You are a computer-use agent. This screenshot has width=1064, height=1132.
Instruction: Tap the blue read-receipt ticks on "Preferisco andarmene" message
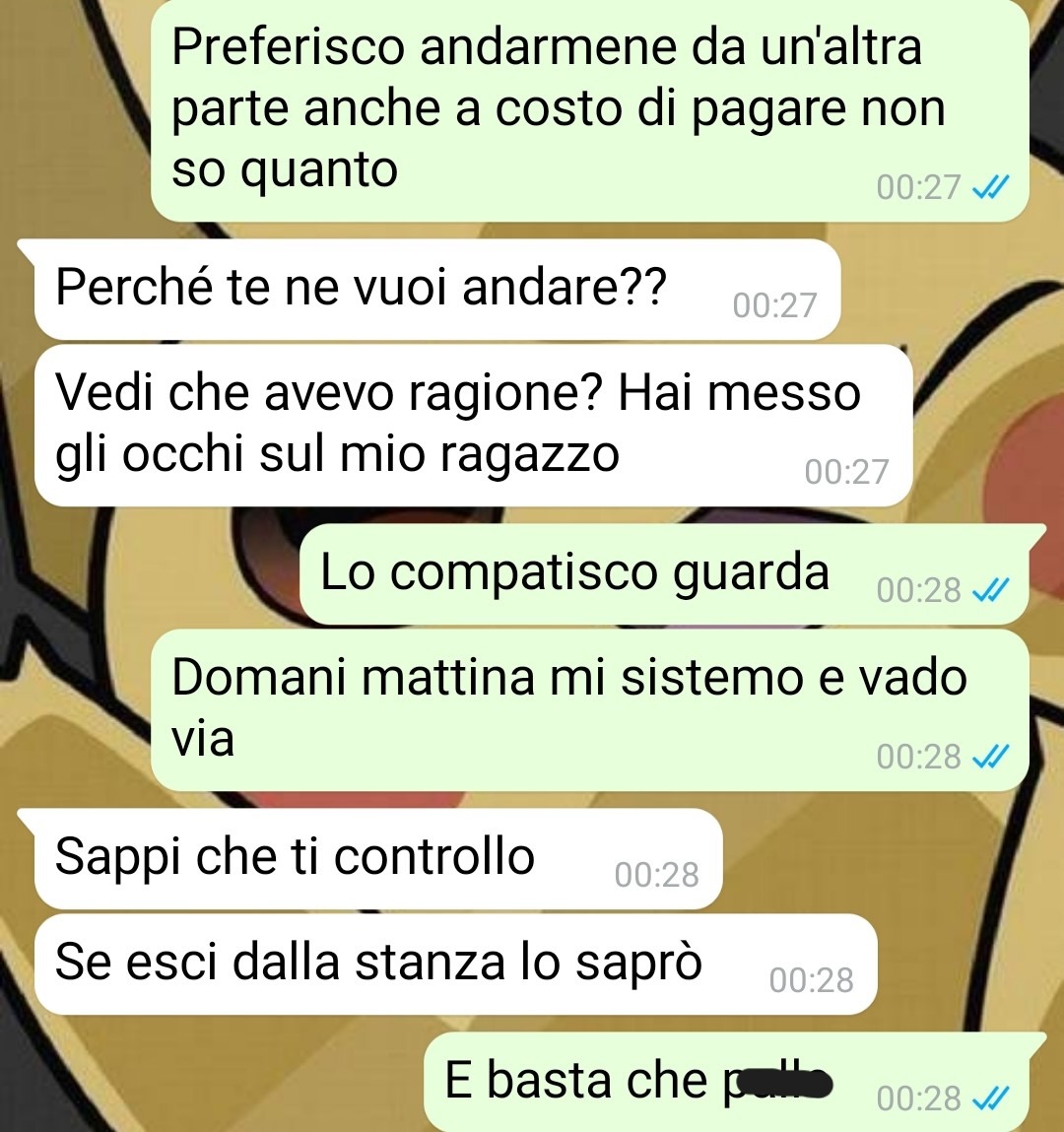click(990, 188)
